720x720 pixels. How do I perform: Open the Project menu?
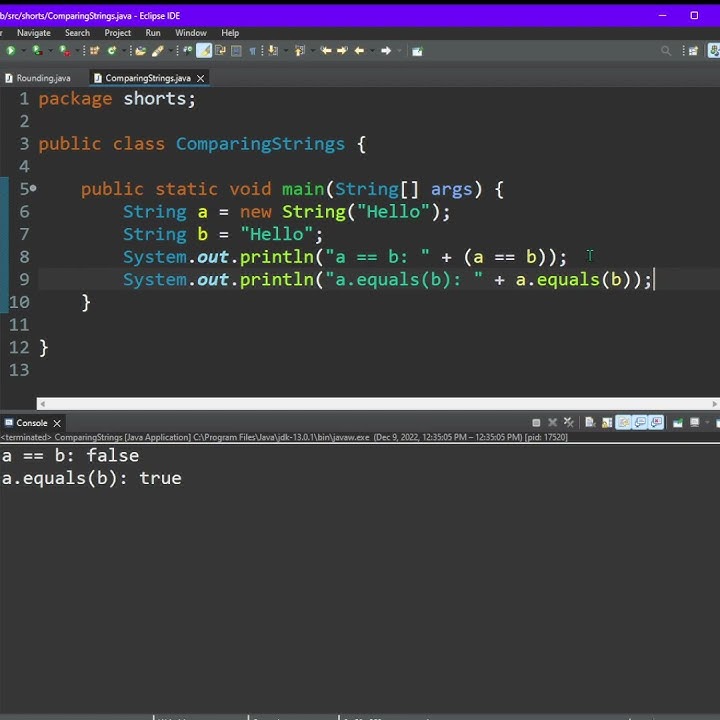point(118,33)
